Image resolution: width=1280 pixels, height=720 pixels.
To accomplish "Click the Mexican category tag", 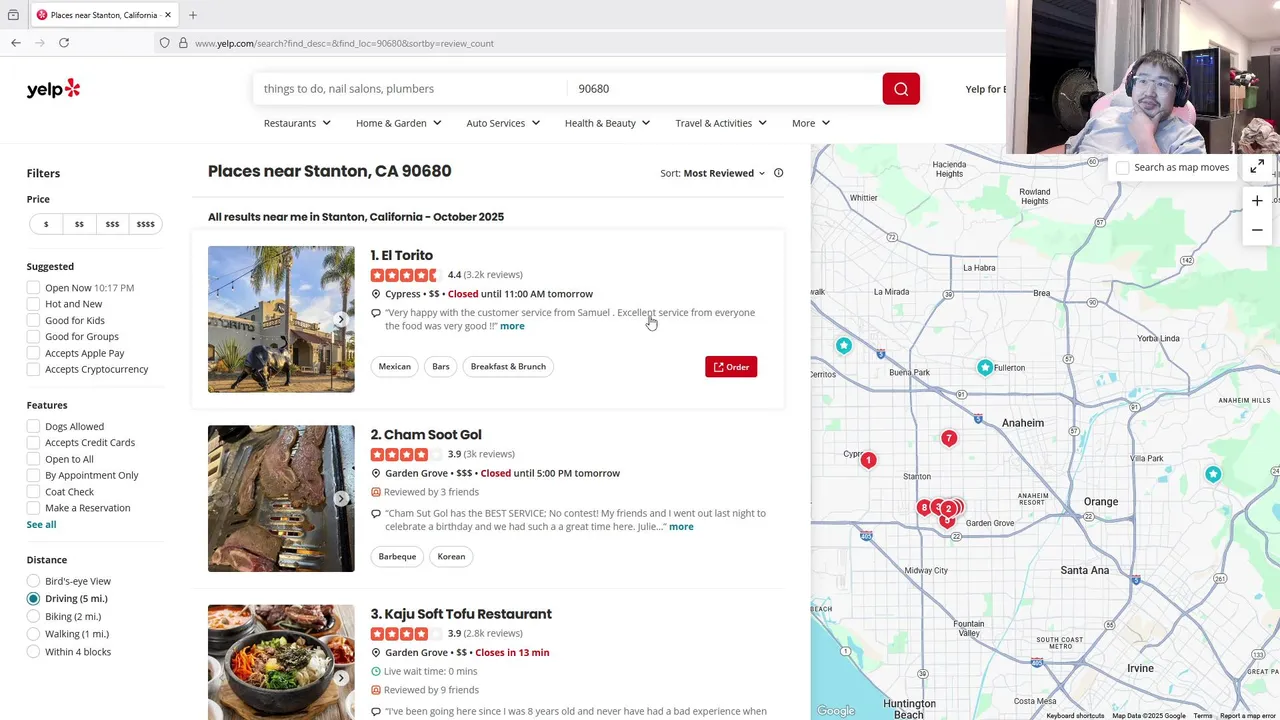I will (x=395, y=367).
